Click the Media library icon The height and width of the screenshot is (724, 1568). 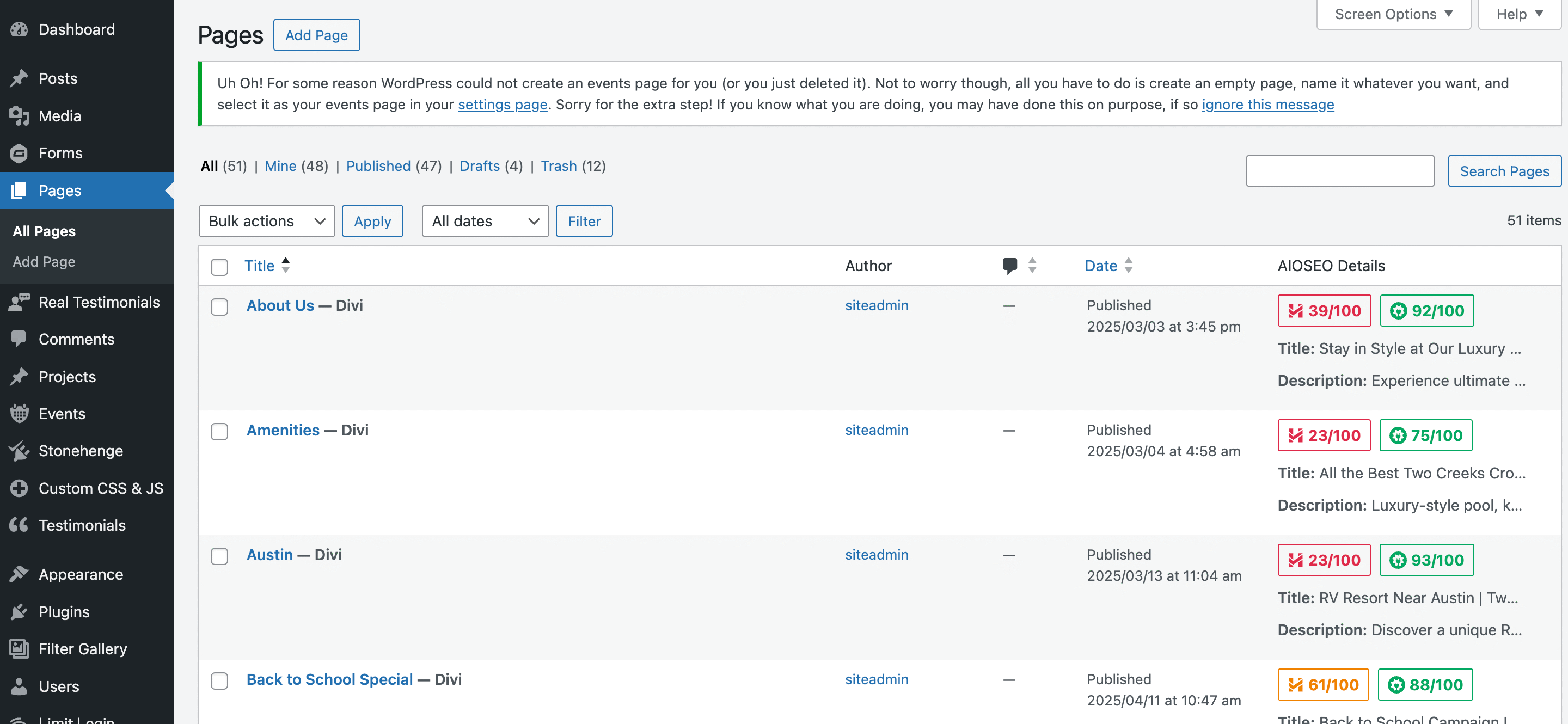[19, 115]
